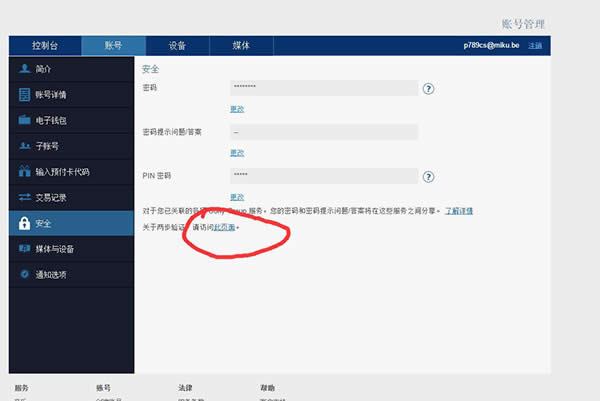Viewport: 600px width, 401px height.
Task: Click 更改 link under the 密码 field
Action: pos(237,109)
